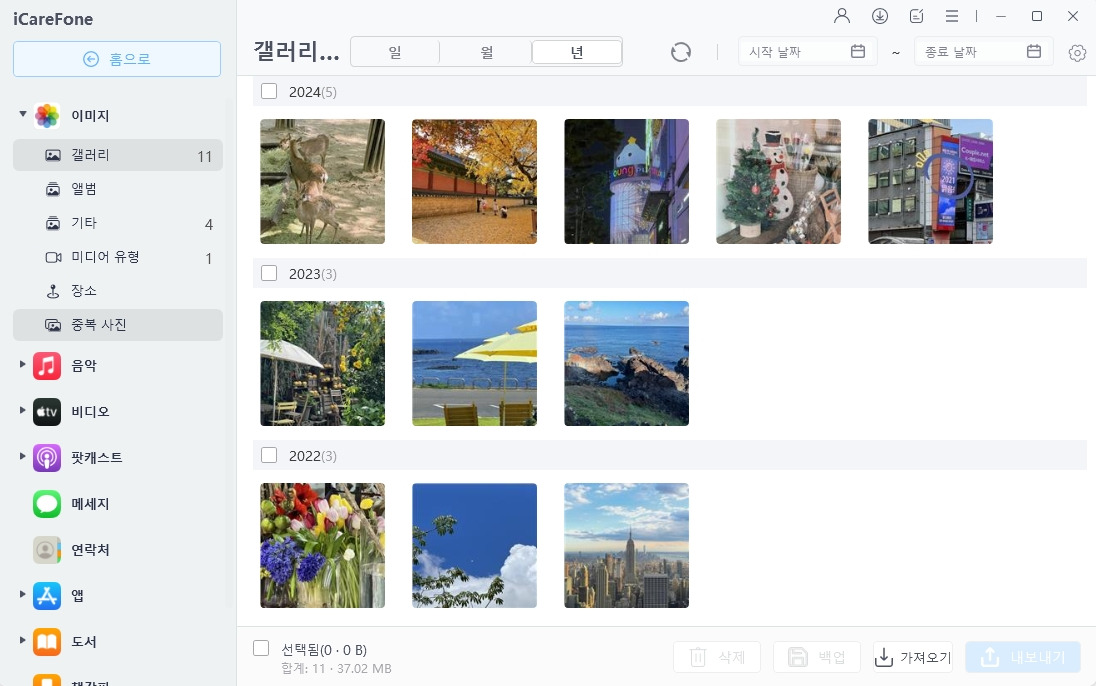Open 기타 in the sidebar

tap(117, 223)
